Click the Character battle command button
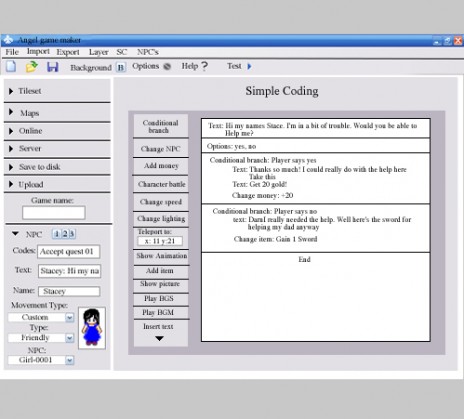Image resolution: width=464 pixels, height=419 pixels. pyautogui.click(x=161, y=184)
